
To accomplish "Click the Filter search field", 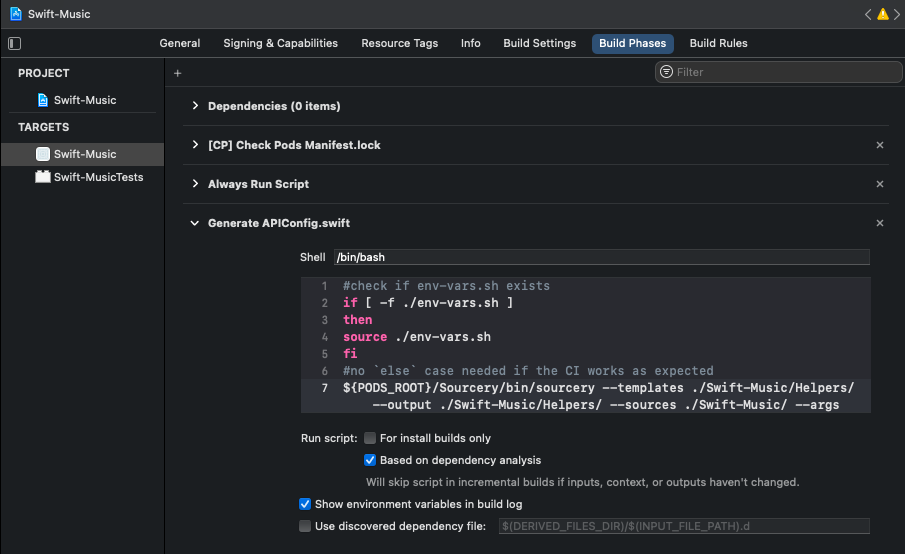I will click(x=779, y=72).
